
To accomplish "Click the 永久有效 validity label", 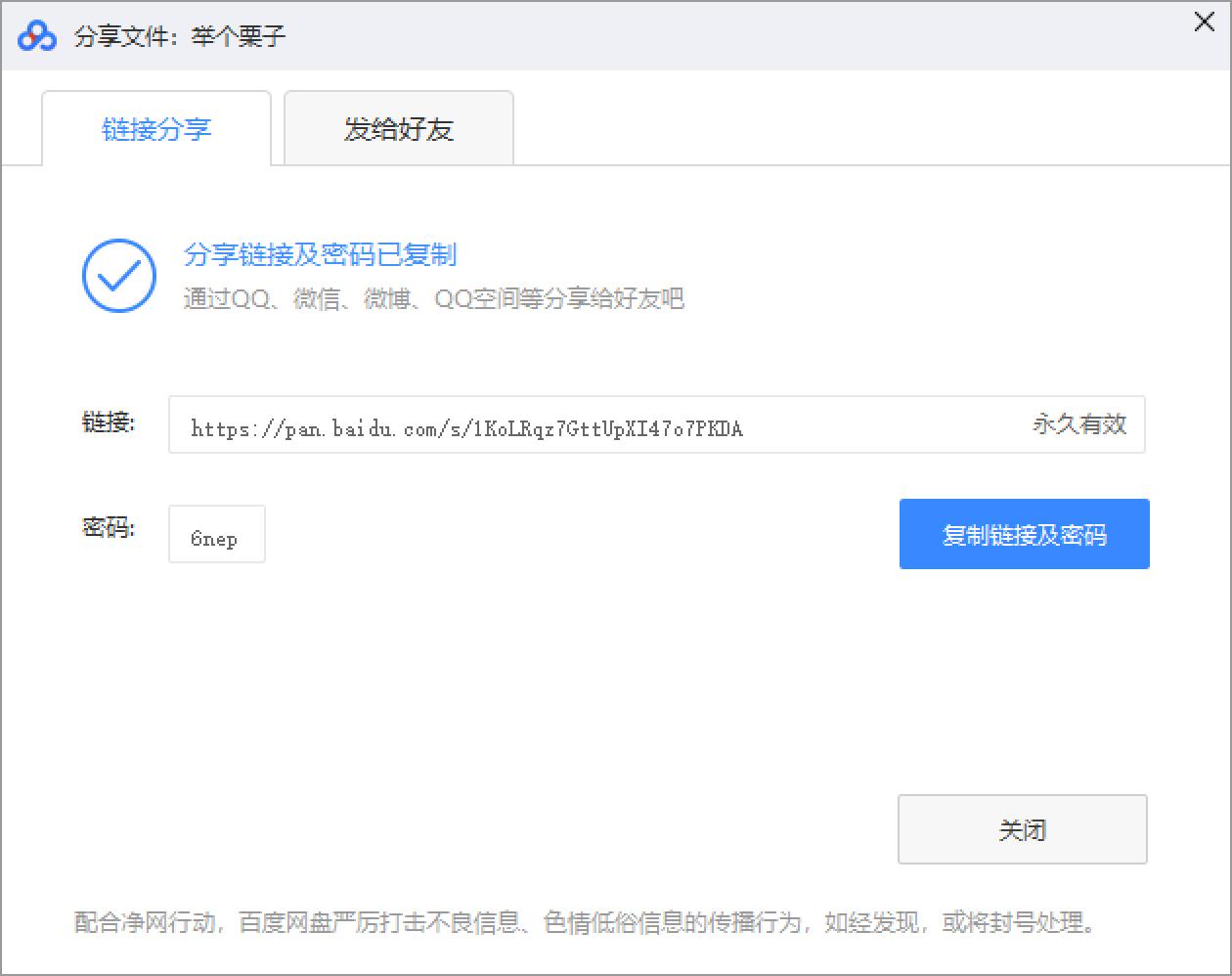I will 1078,424.
